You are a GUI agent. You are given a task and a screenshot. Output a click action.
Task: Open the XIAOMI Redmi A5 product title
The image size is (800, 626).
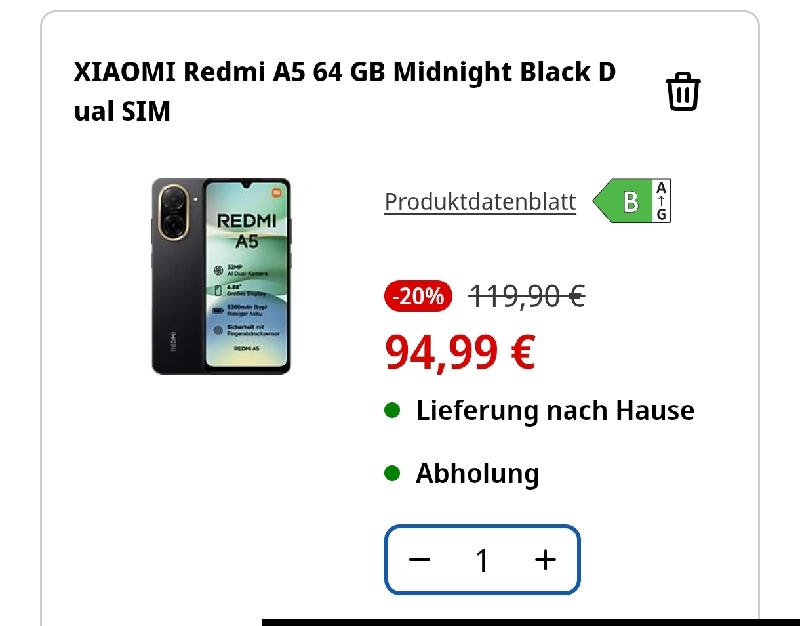(x=345, y=91)
